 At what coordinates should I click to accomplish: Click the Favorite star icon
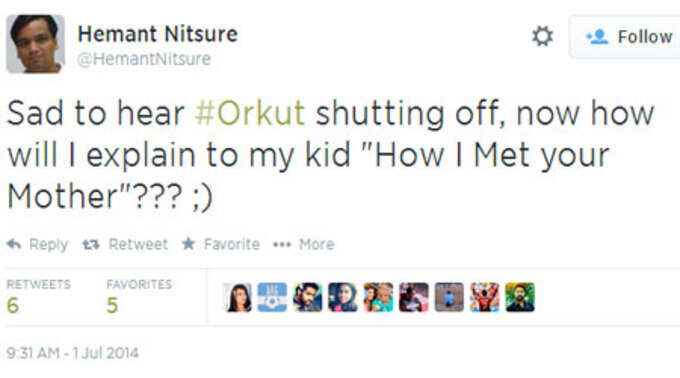pos(188,244)
